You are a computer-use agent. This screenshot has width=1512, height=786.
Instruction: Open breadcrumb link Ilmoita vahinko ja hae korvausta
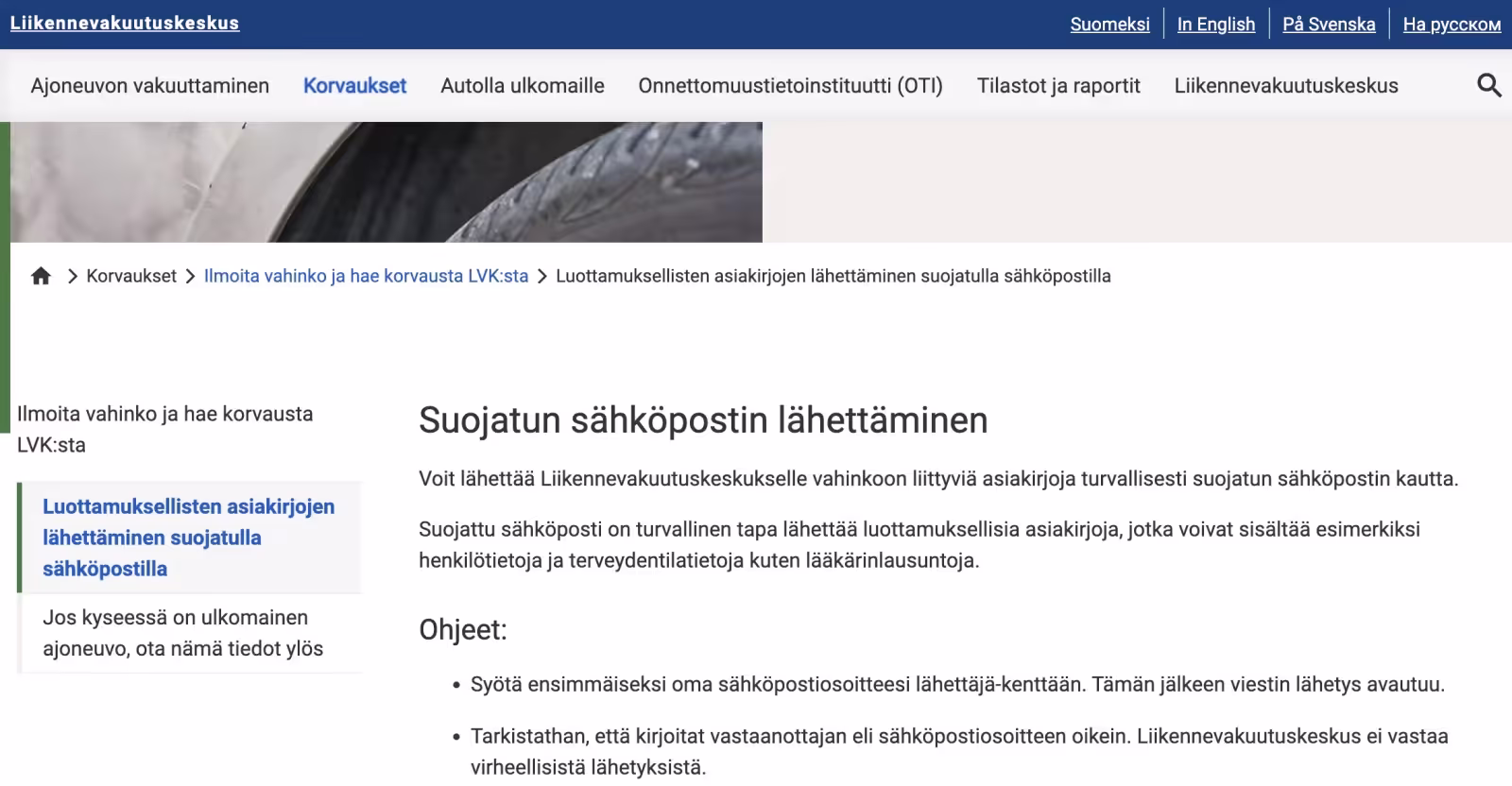pos(366,276)
